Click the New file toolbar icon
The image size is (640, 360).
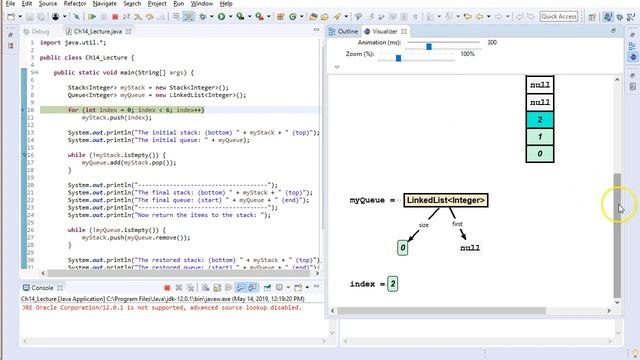11,17
